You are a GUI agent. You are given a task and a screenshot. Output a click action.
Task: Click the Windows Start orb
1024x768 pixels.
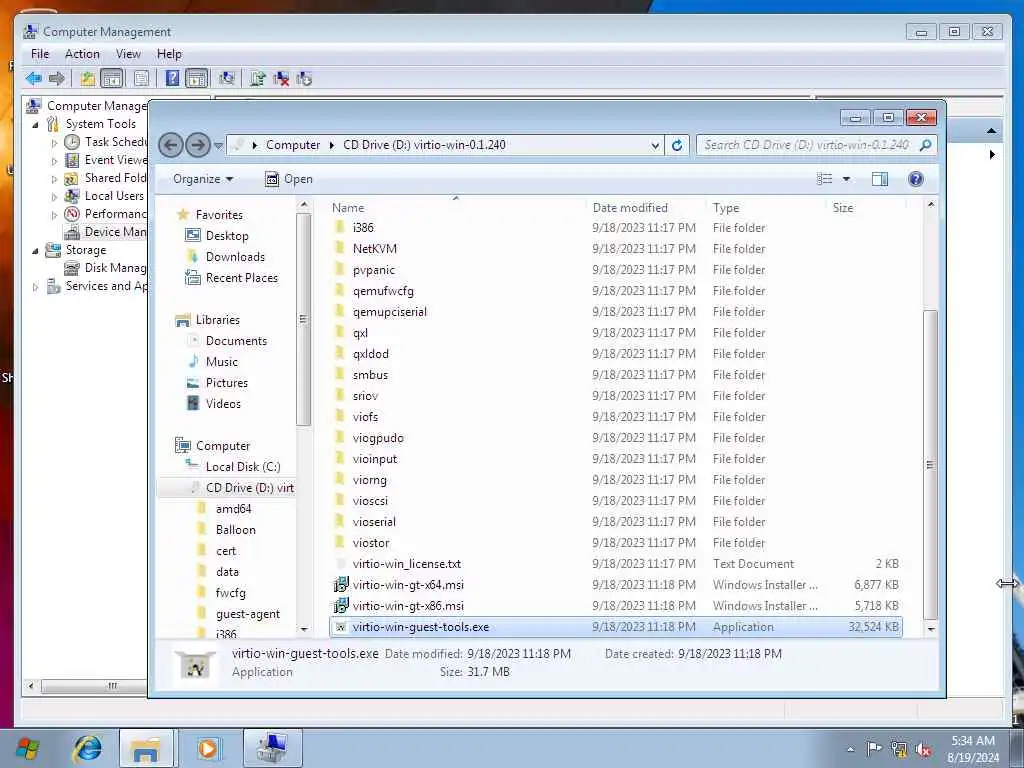[x=27, y=748]
